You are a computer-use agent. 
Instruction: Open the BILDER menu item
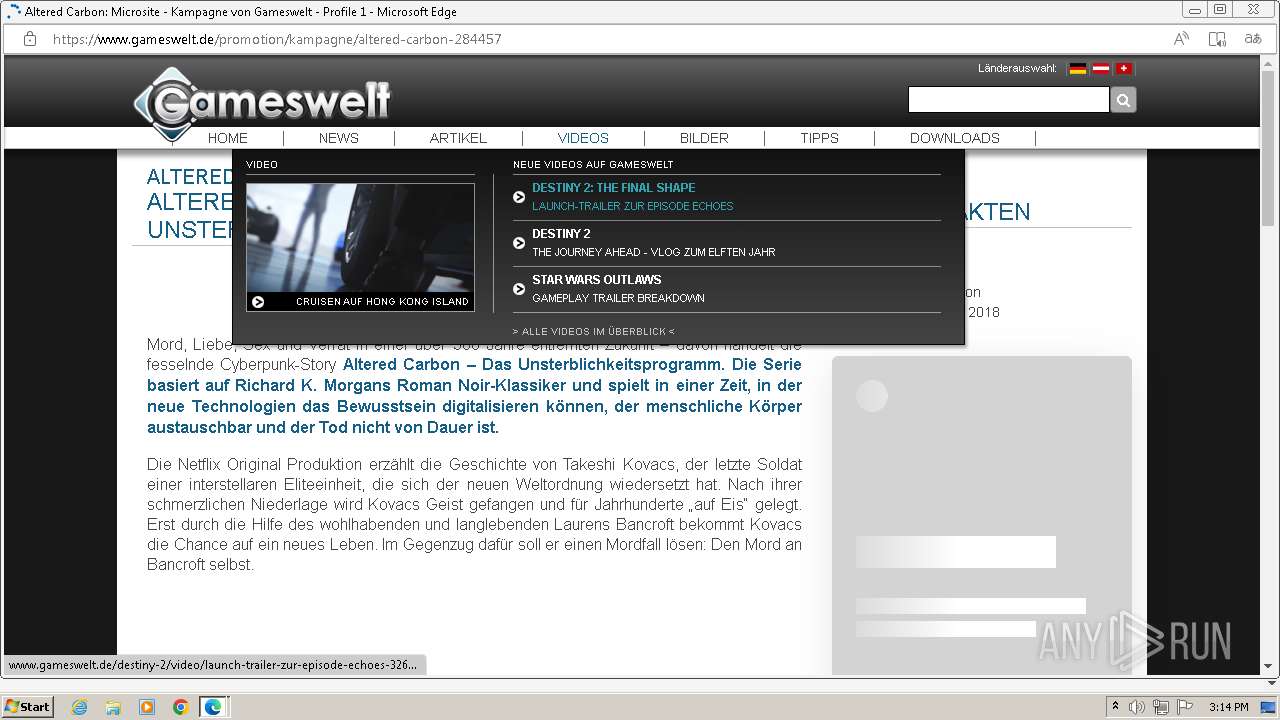tap(704, 138)
